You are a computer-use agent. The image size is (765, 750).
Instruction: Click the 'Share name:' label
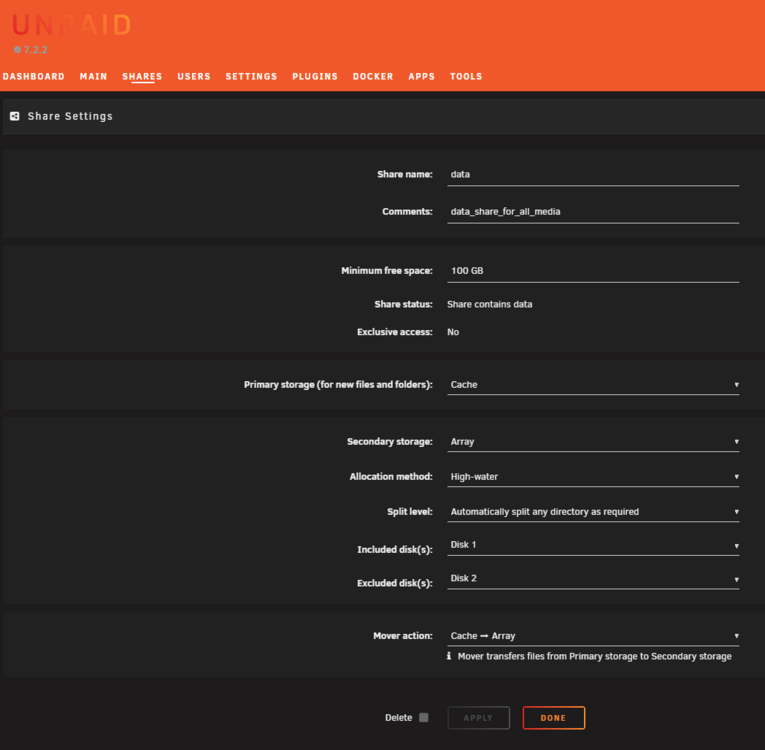404,175
